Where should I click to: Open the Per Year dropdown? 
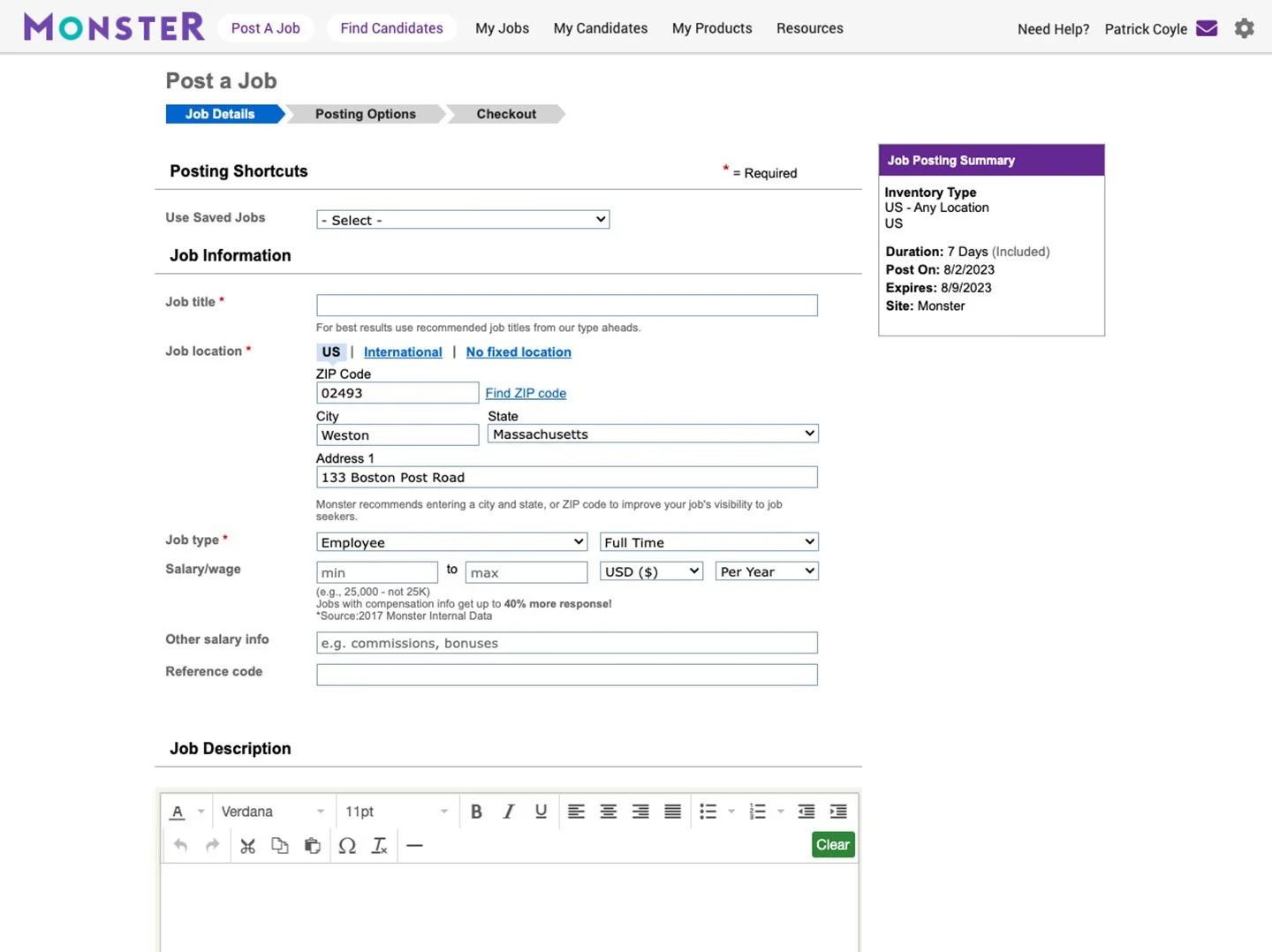767,571
